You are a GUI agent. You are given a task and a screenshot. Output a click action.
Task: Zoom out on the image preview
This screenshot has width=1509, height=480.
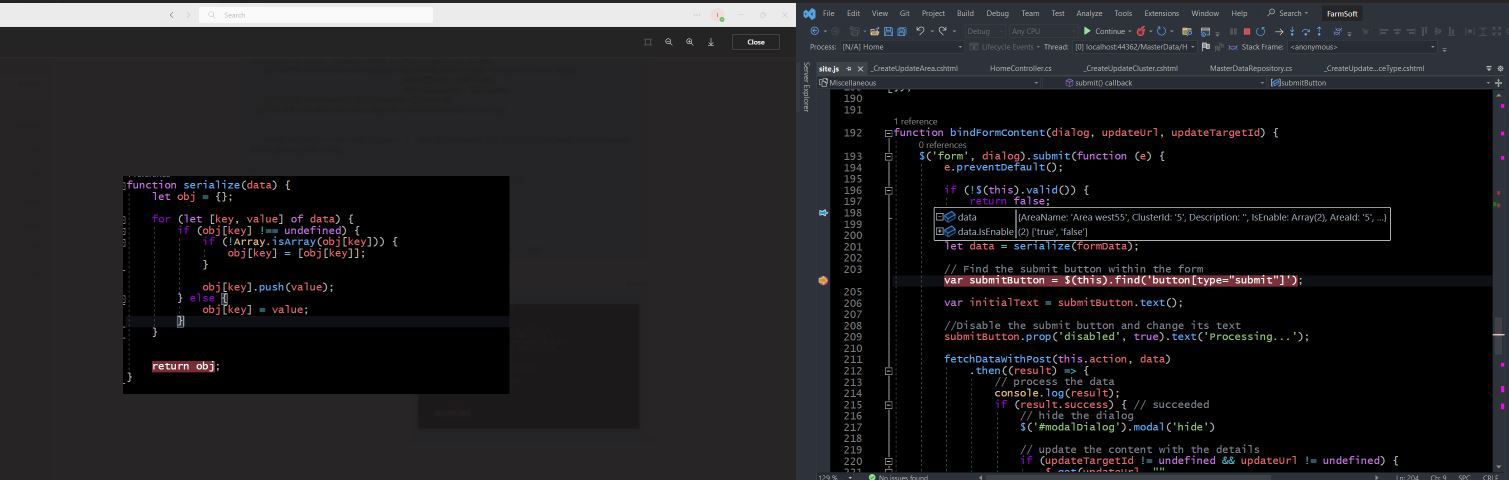(669, 42)
